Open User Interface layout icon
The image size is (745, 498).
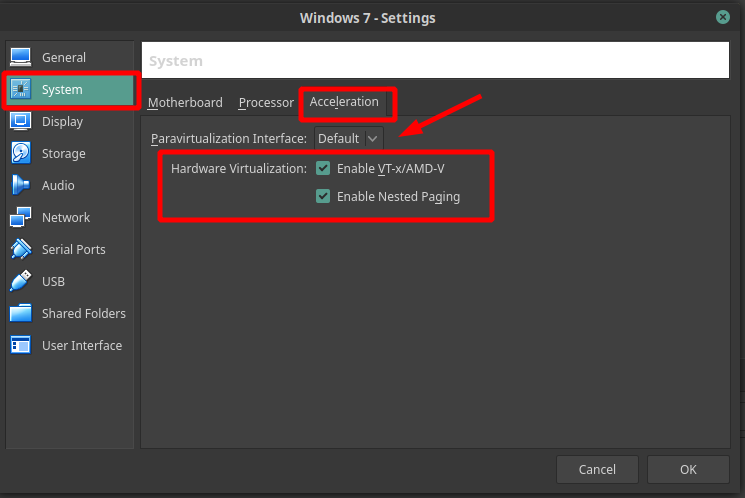20,345
